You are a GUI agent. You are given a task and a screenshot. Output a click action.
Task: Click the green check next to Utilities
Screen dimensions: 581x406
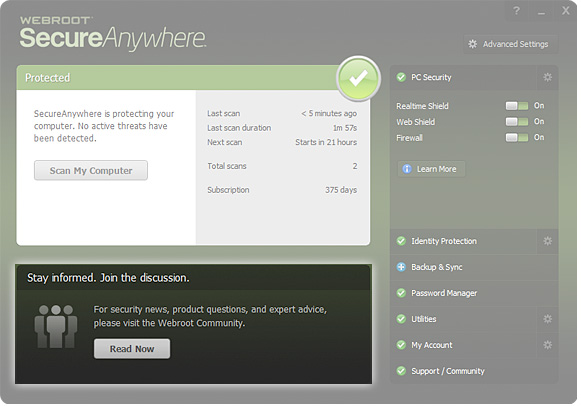click(x=401, y=319)
